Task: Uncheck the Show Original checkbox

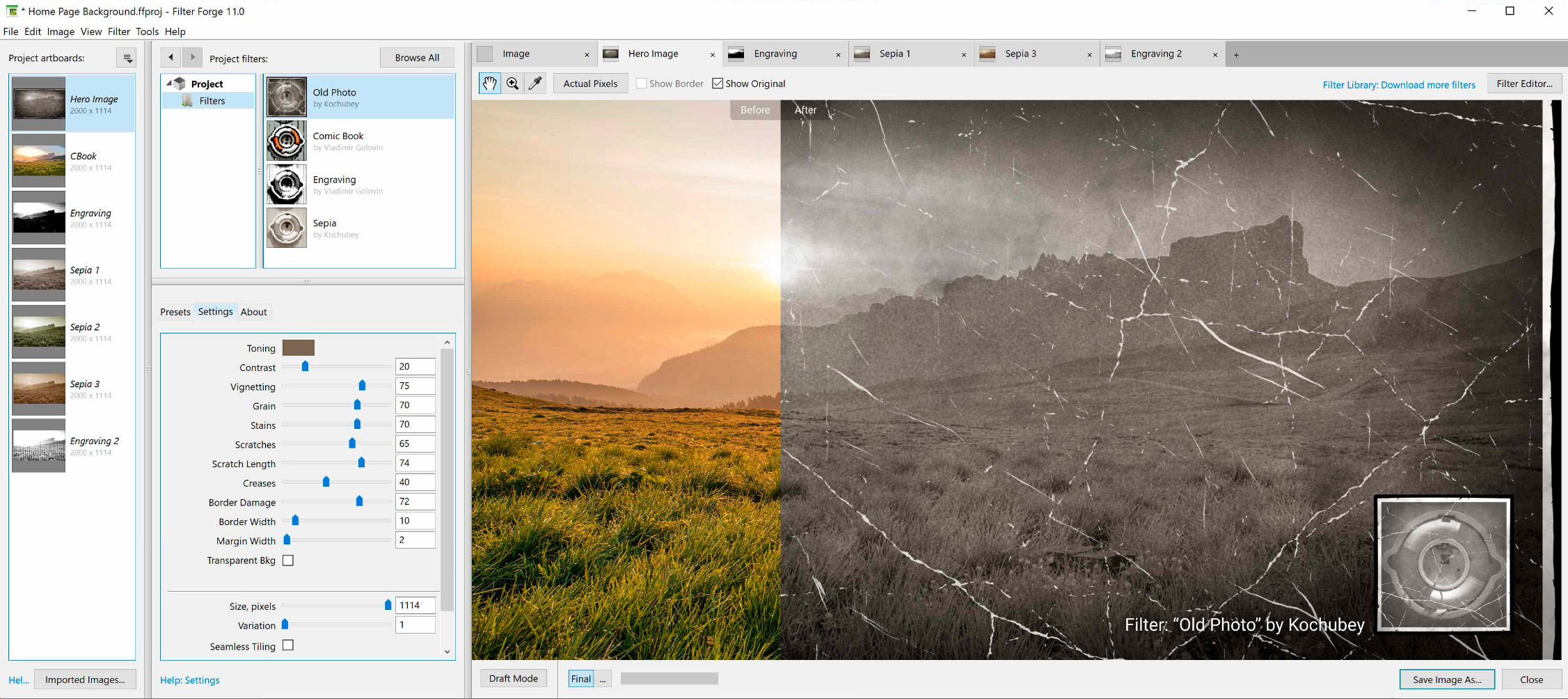Action: (x=718, y=84)
